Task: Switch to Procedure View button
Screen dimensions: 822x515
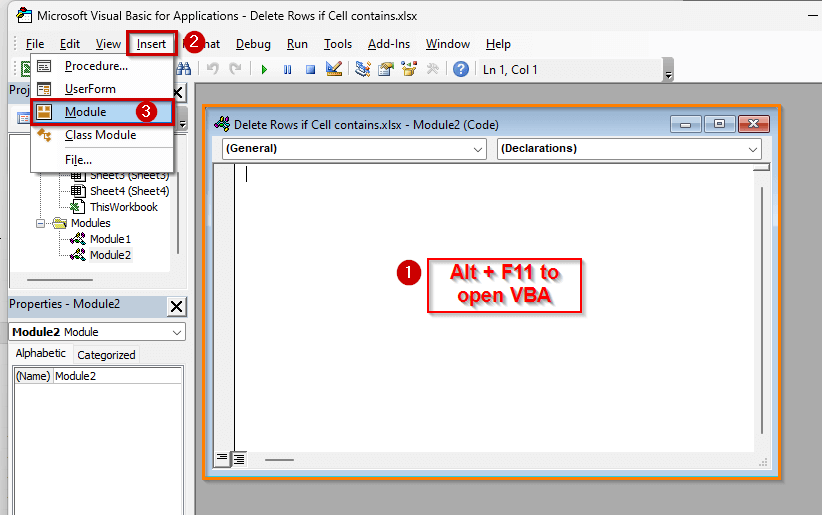Action: point(222,459)
